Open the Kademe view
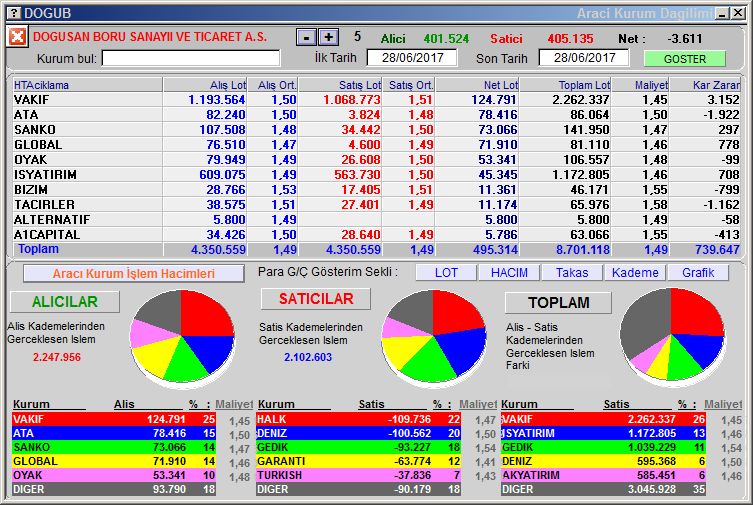The width and height of the screenshot is (753, 505). pyautogui.click(x=635, y=273)
